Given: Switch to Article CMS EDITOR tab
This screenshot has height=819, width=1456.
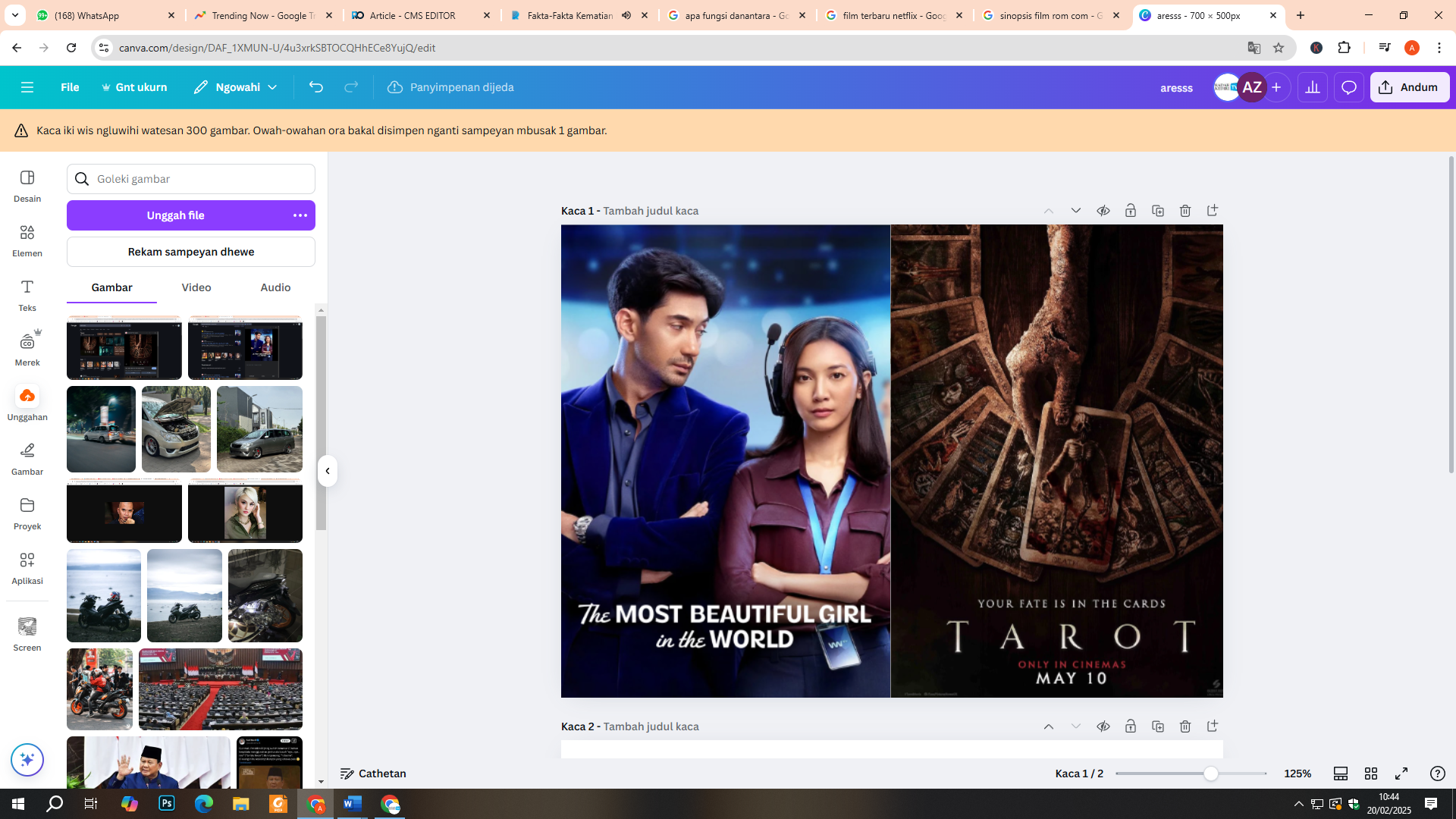Looking at the screenshot, I should click(422, 15).
